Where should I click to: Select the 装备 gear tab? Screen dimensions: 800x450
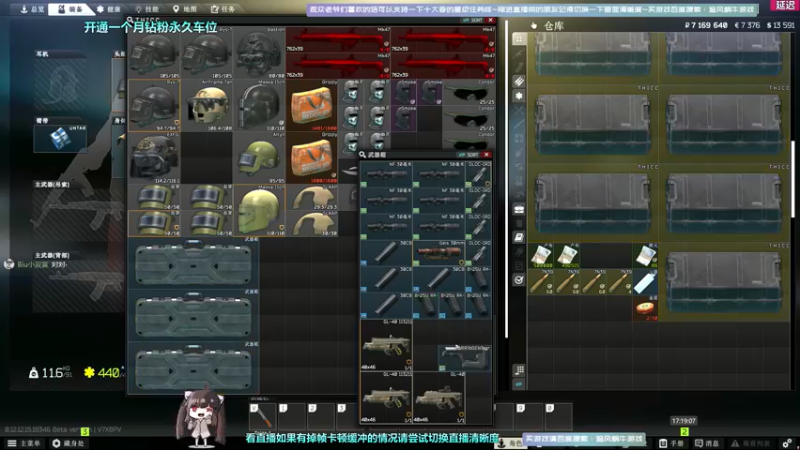[70, 9]
